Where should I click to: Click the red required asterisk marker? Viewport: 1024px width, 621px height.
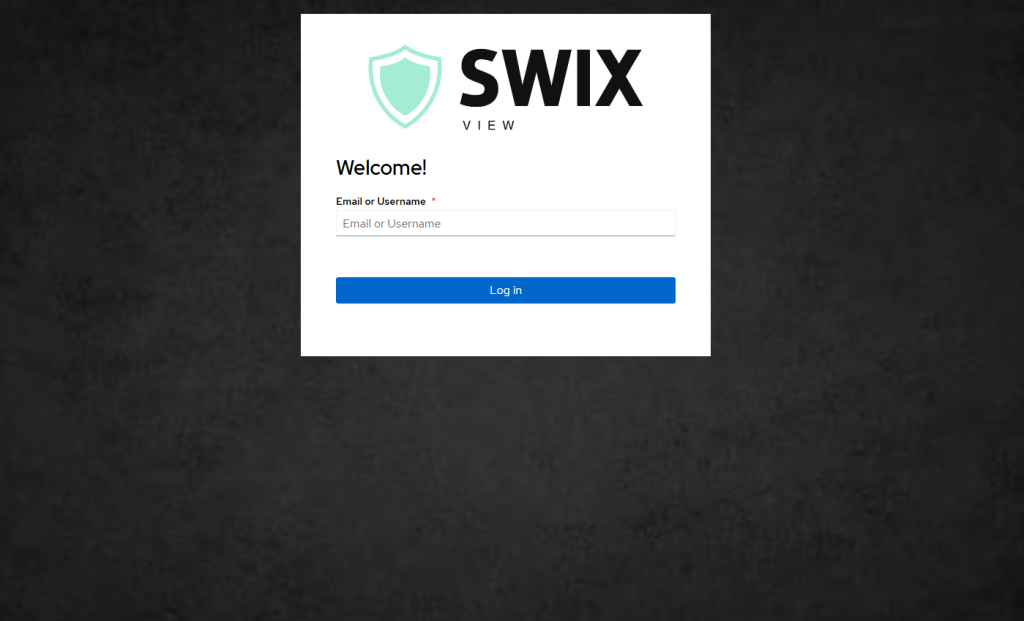click(x=434, y=200)
